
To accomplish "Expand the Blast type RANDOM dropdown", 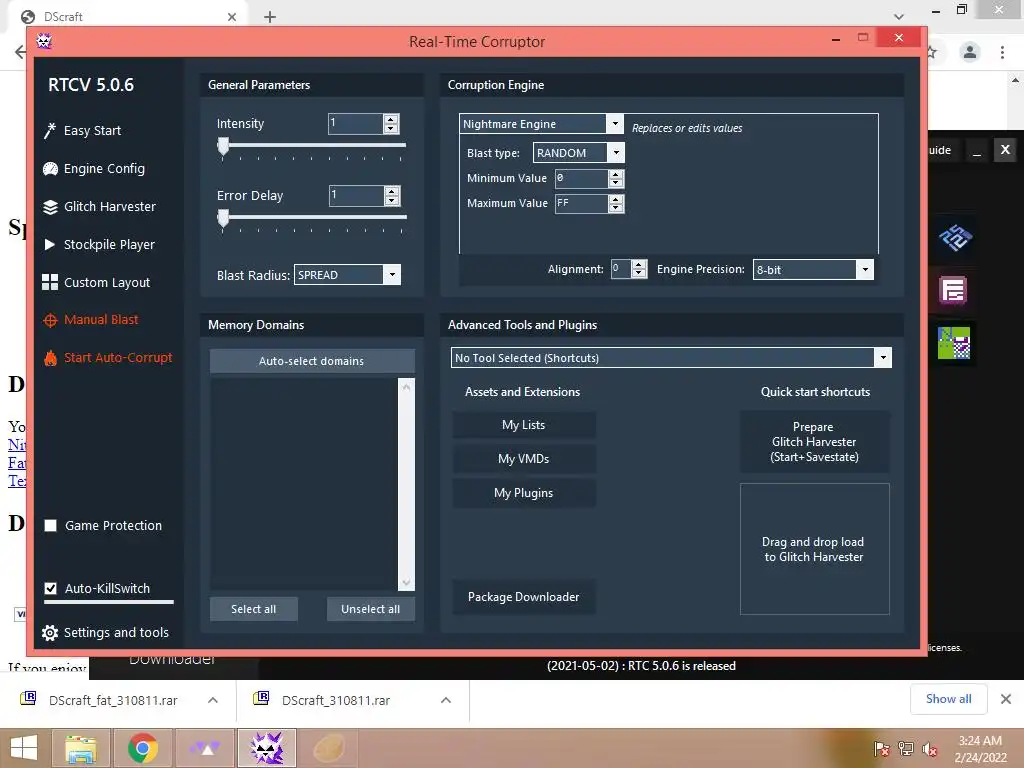I will pyautogui.click(x=616, y=153).
